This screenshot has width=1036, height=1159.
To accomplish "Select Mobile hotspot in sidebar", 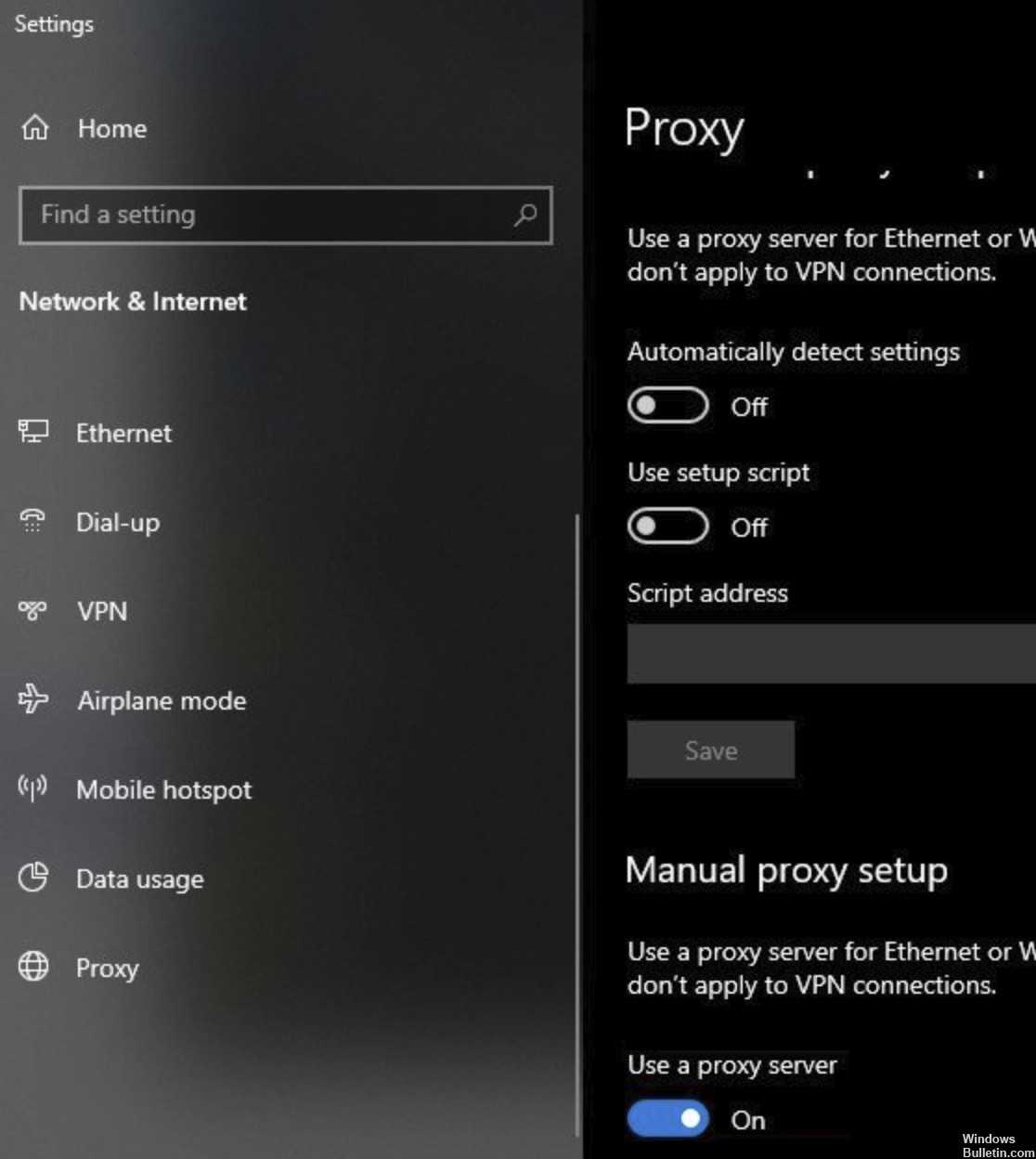I will (x=163, y=790).
